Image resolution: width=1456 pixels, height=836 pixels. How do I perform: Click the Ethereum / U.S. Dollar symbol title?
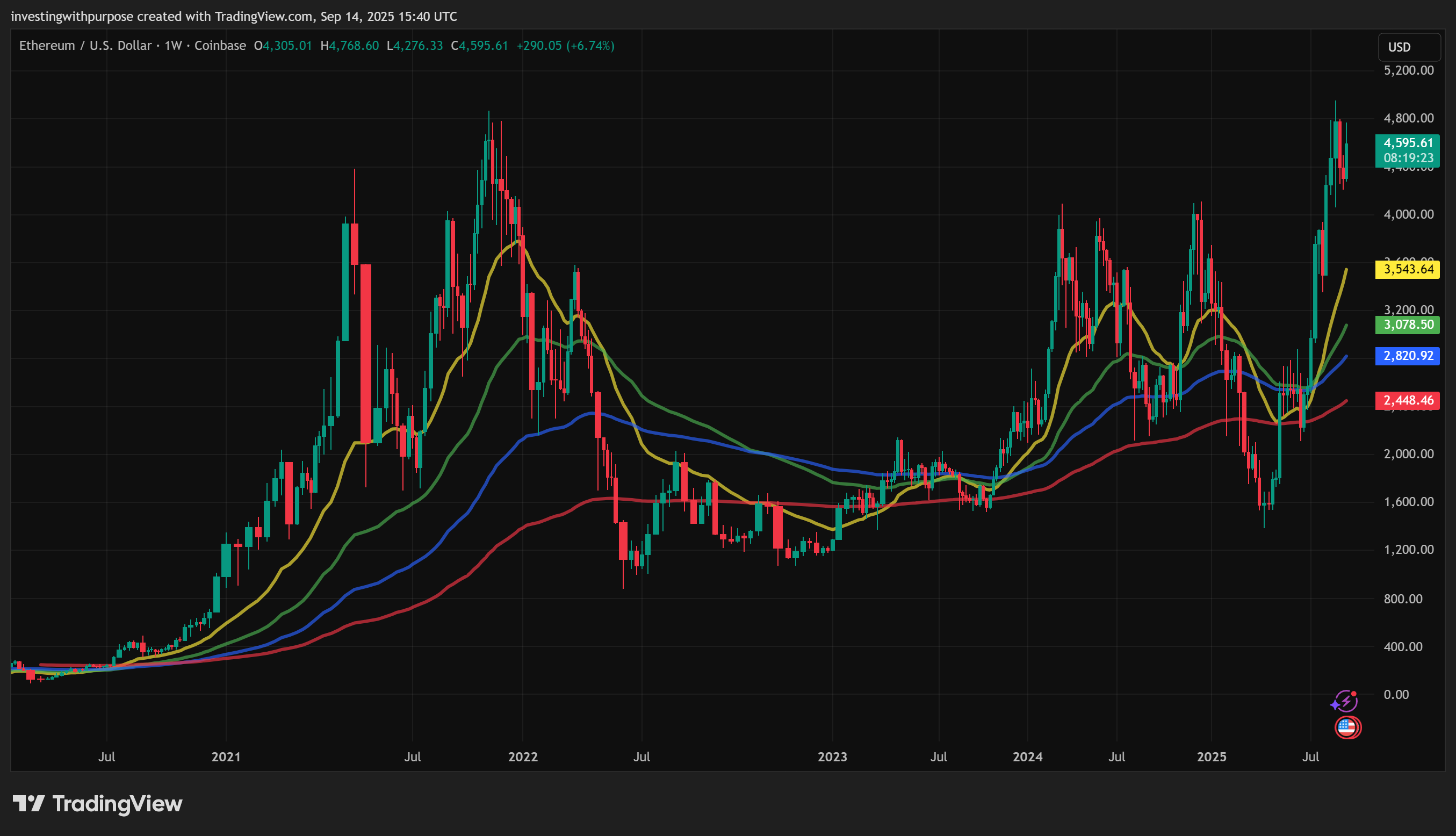pos(85,46)
